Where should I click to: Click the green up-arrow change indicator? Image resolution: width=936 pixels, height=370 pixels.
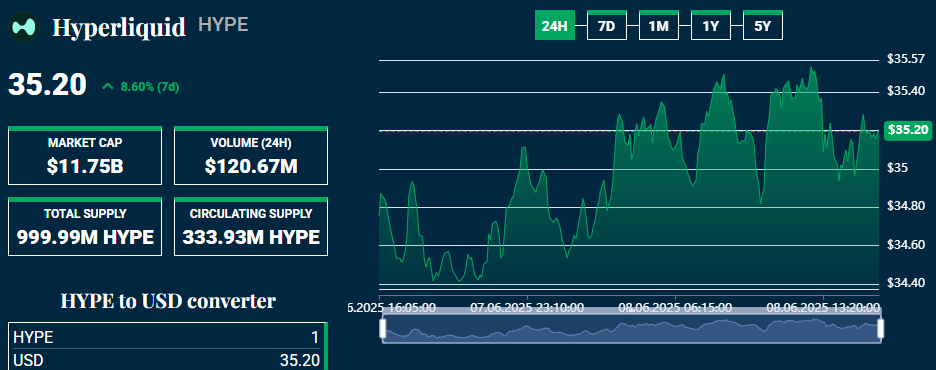point(108,87)
